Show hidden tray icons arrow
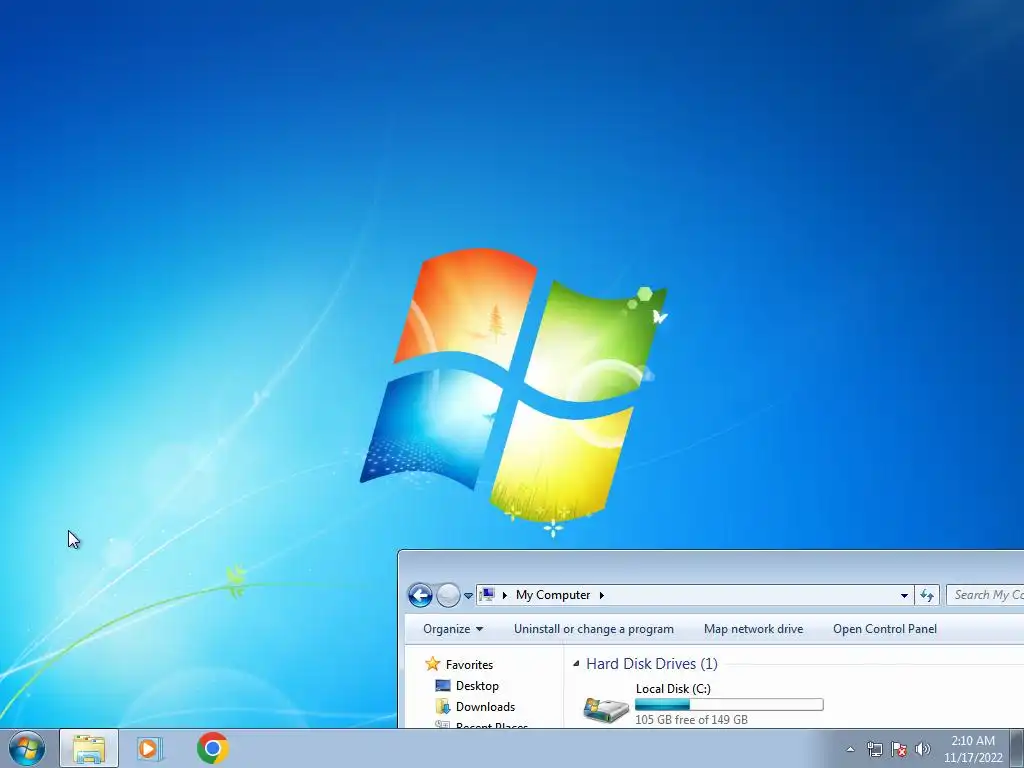The height and width of the screenshot is (768, 1024). (x=850, y=749)
